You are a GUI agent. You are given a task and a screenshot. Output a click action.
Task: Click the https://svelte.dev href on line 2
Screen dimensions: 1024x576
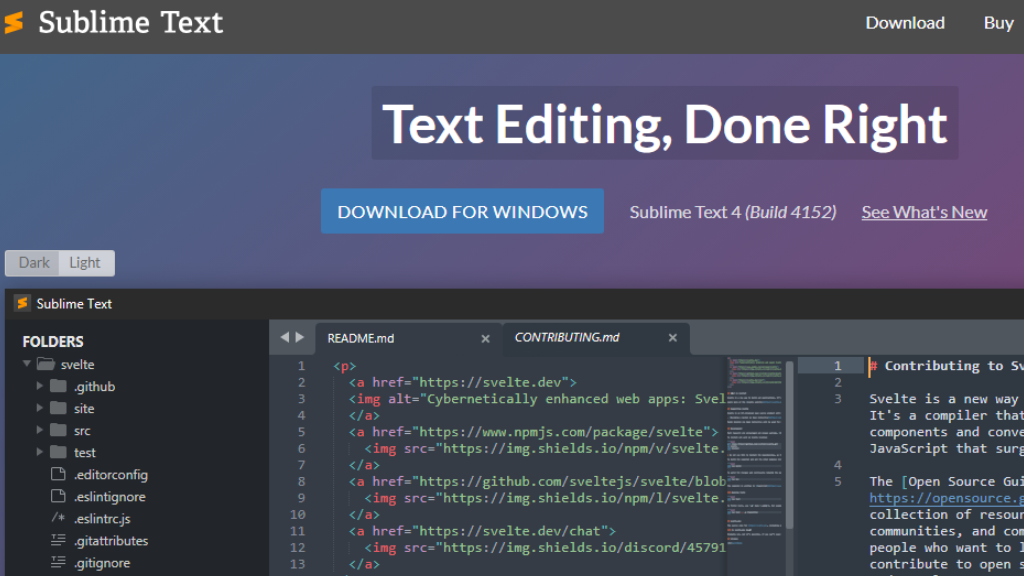click(x=490, y=382)
